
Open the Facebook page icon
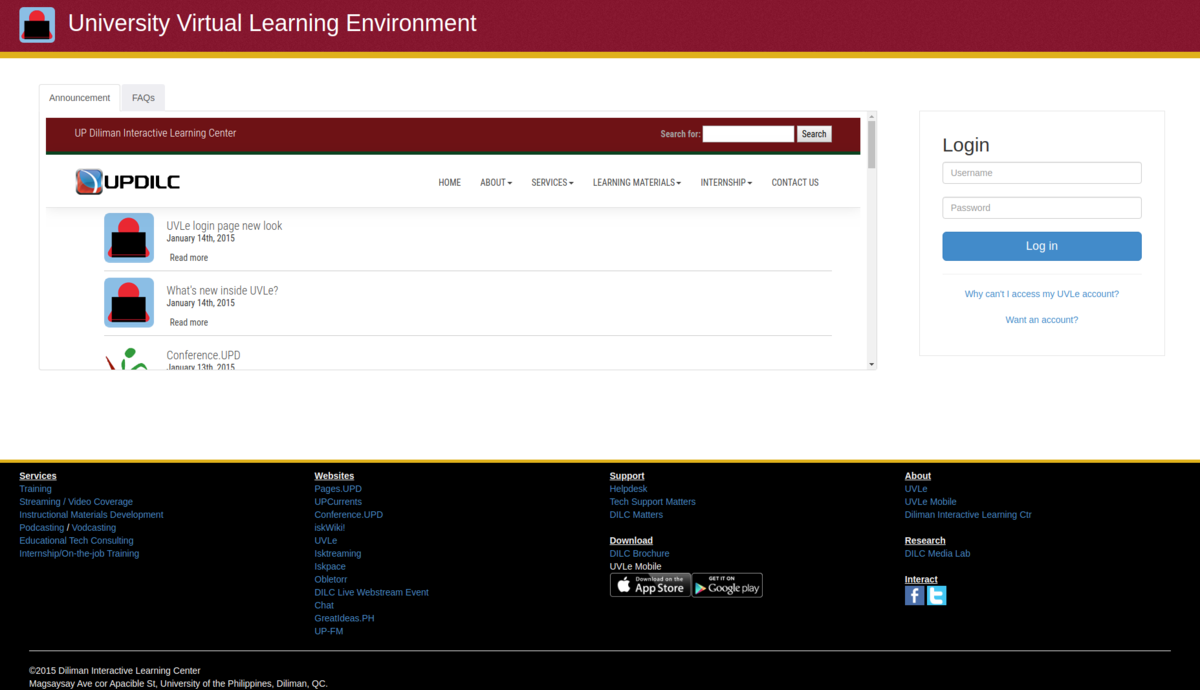pos(915,595)
